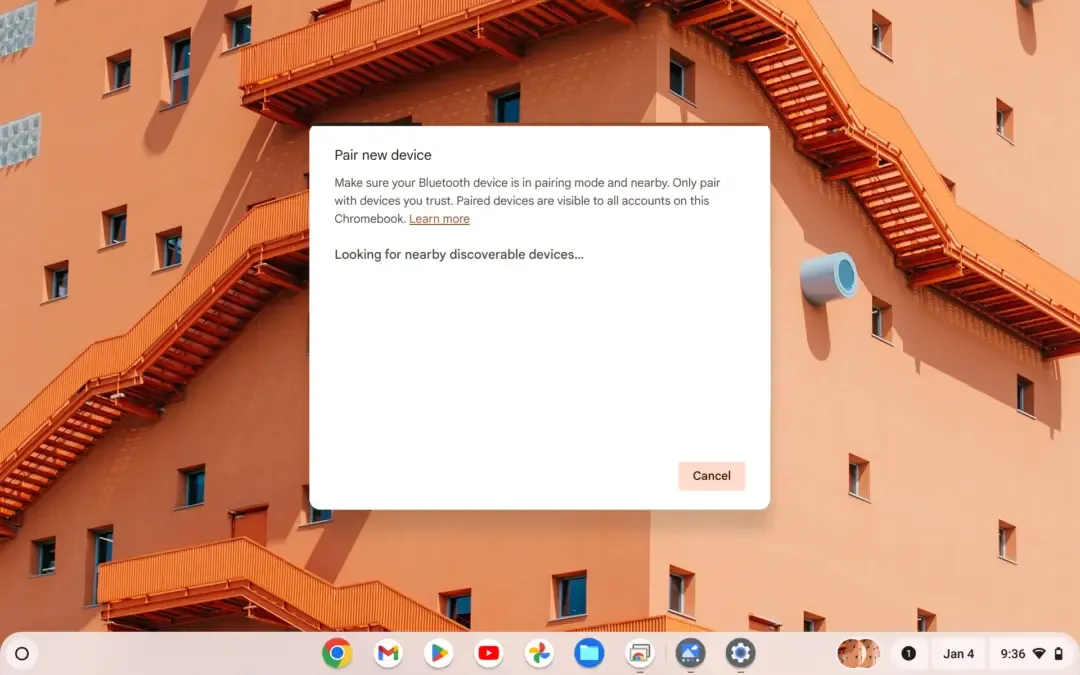
Task: Launch YouTube from the shelf
Action: tap(489, 653)
